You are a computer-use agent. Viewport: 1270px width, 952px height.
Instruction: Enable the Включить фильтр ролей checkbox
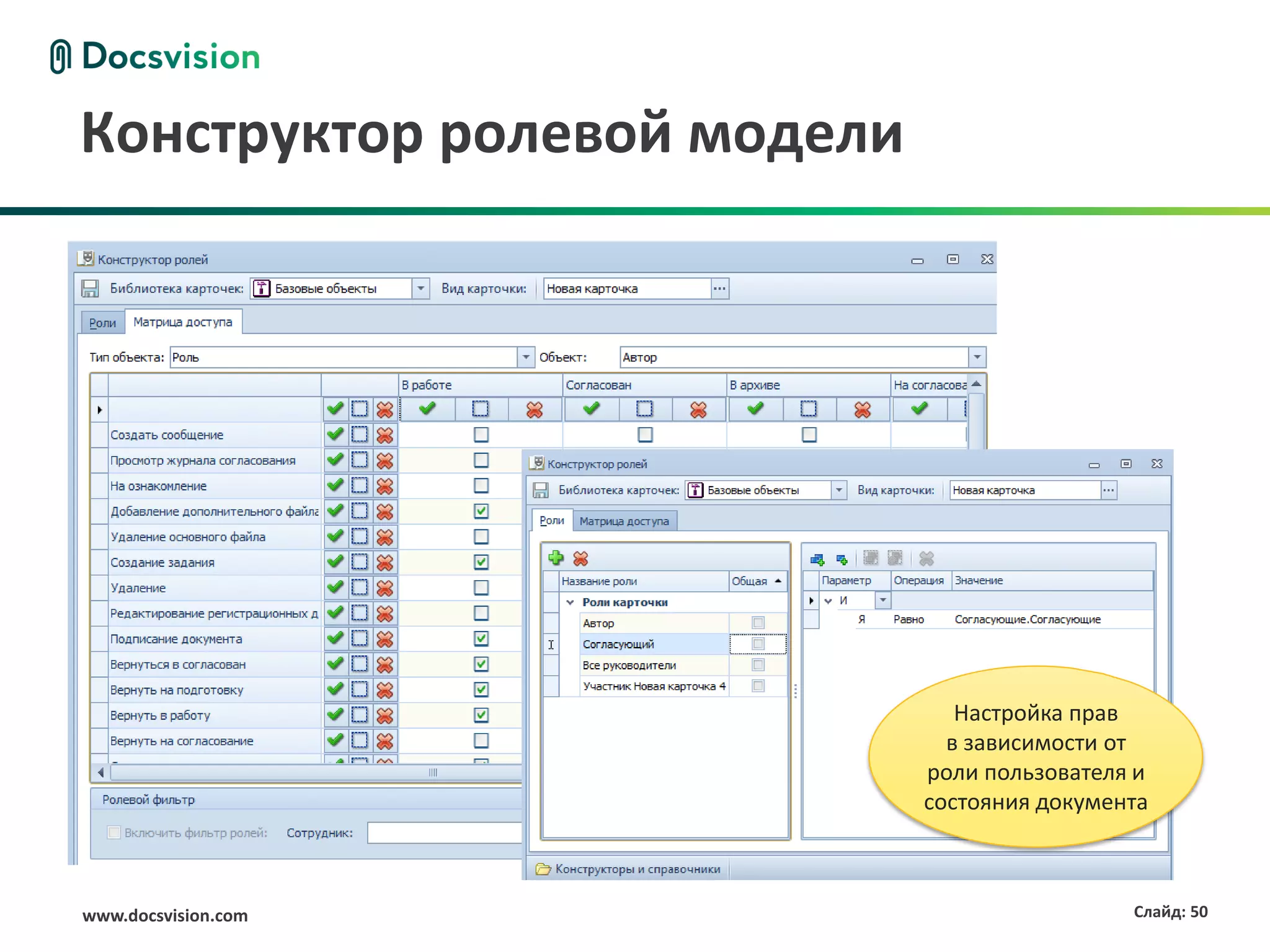coord(114,832)
